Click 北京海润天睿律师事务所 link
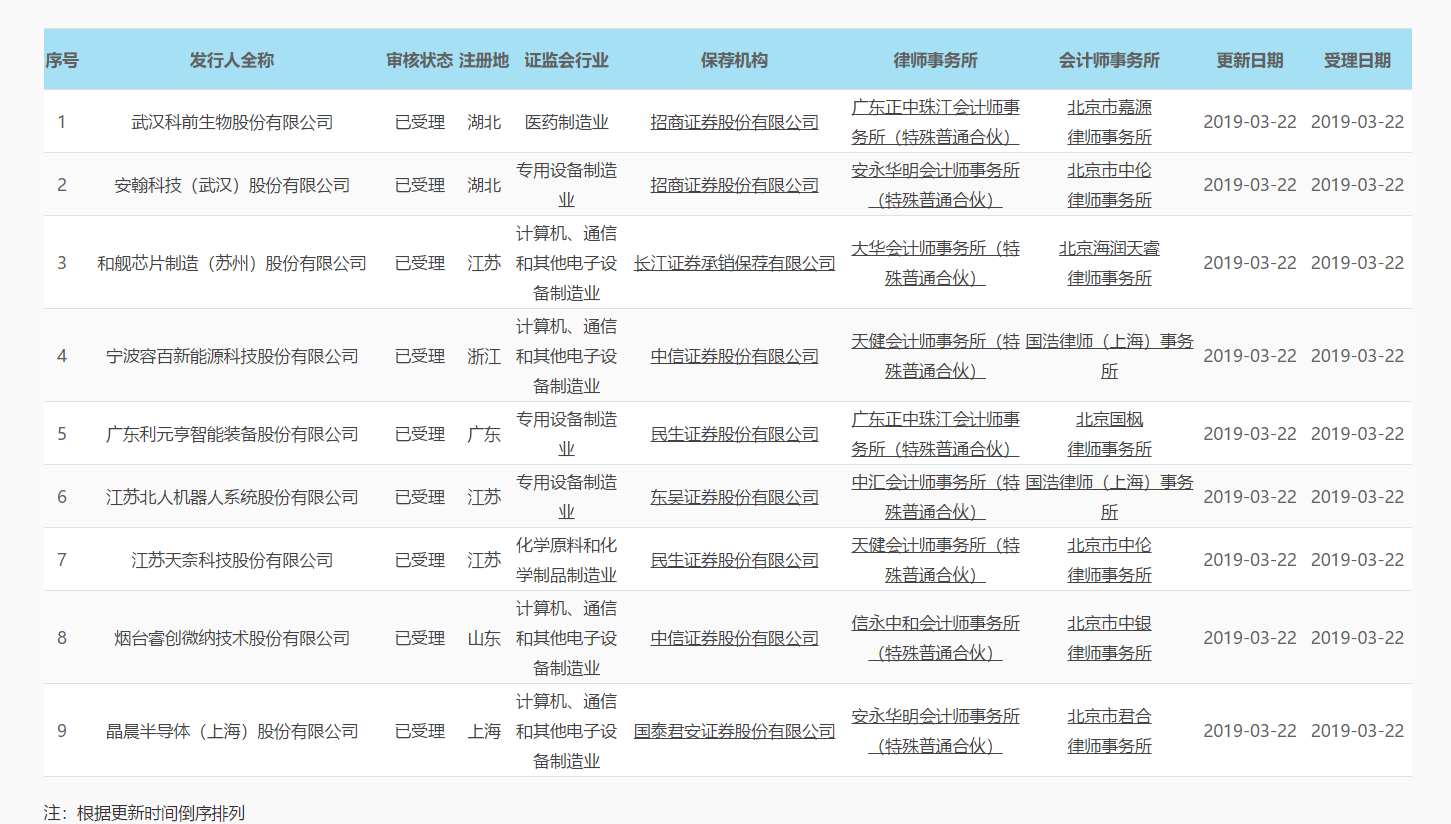The height and width of the screenshot is (824, 1451). point(1109,263)
